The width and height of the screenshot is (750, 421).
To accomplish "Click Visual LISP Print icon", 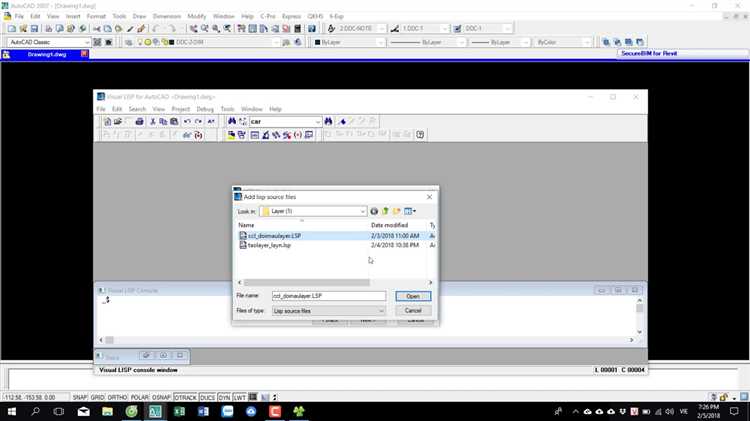I will point(139,122).
